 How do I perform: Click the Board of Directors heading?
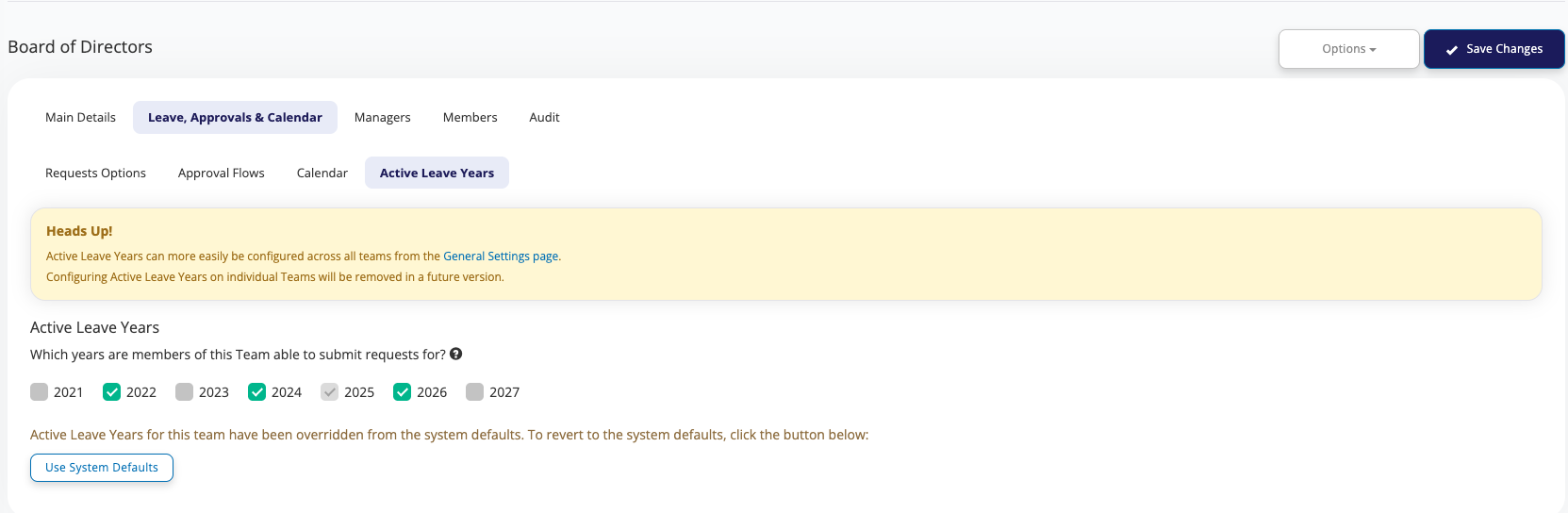[x=80, y=47]
